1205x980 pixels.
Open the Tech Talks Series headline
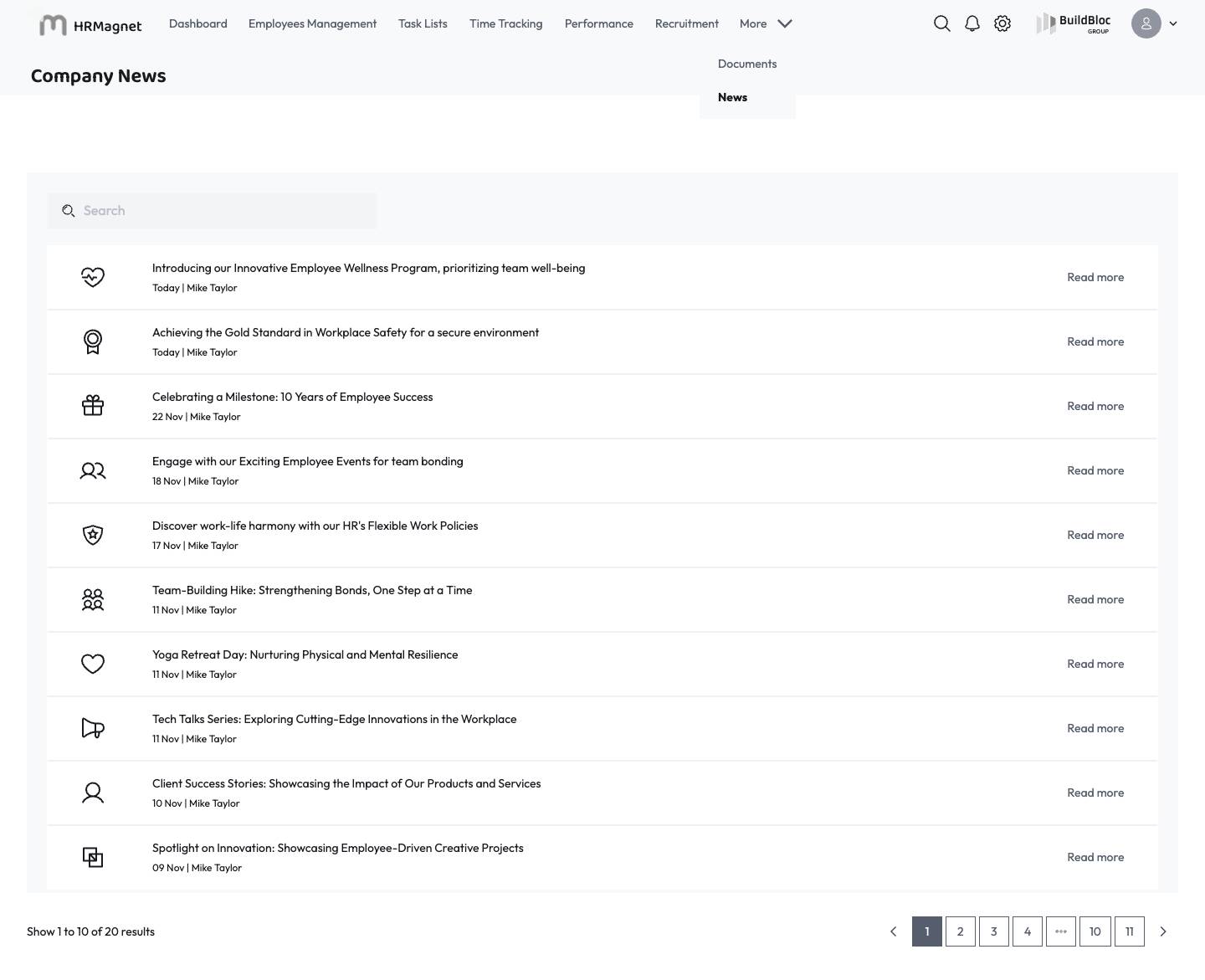click(x=335, y=719)
